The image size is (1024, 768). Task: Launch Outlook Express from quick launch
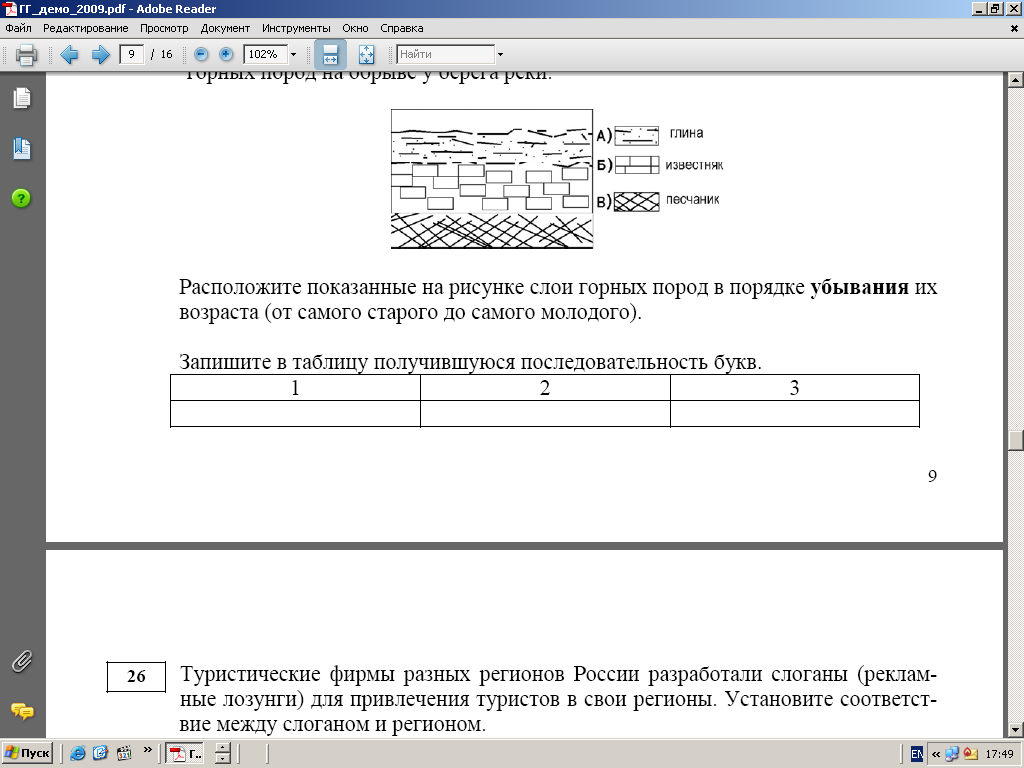[x=100, y=753]
